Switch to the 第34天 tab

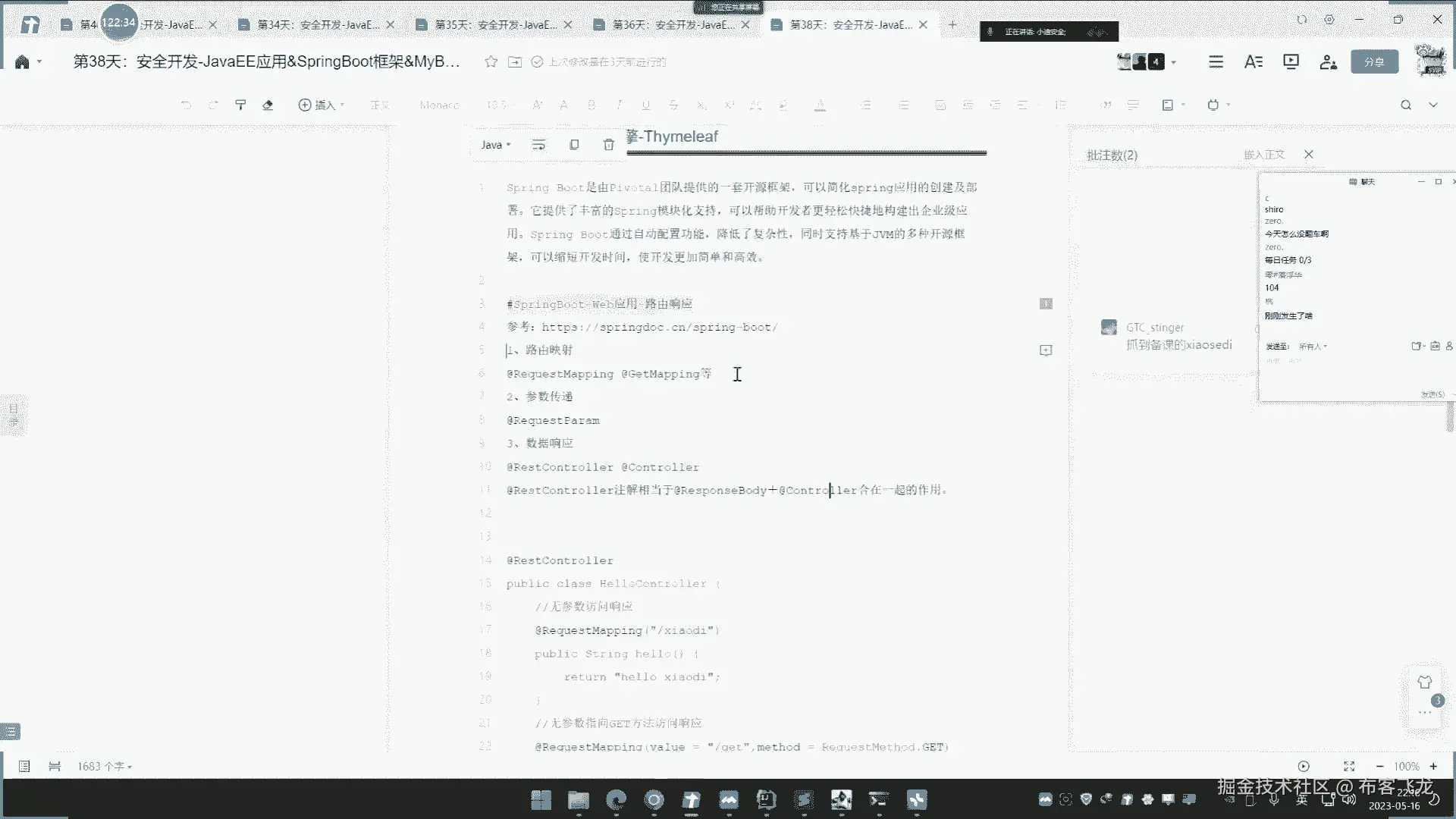[x=317, y=25]
